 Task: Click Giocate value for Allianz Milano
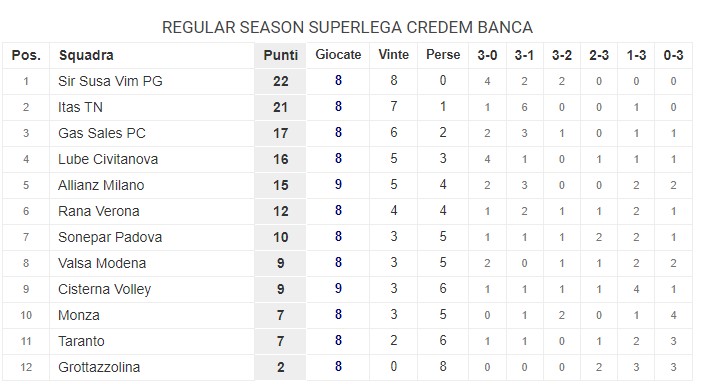tap(338, 185)
